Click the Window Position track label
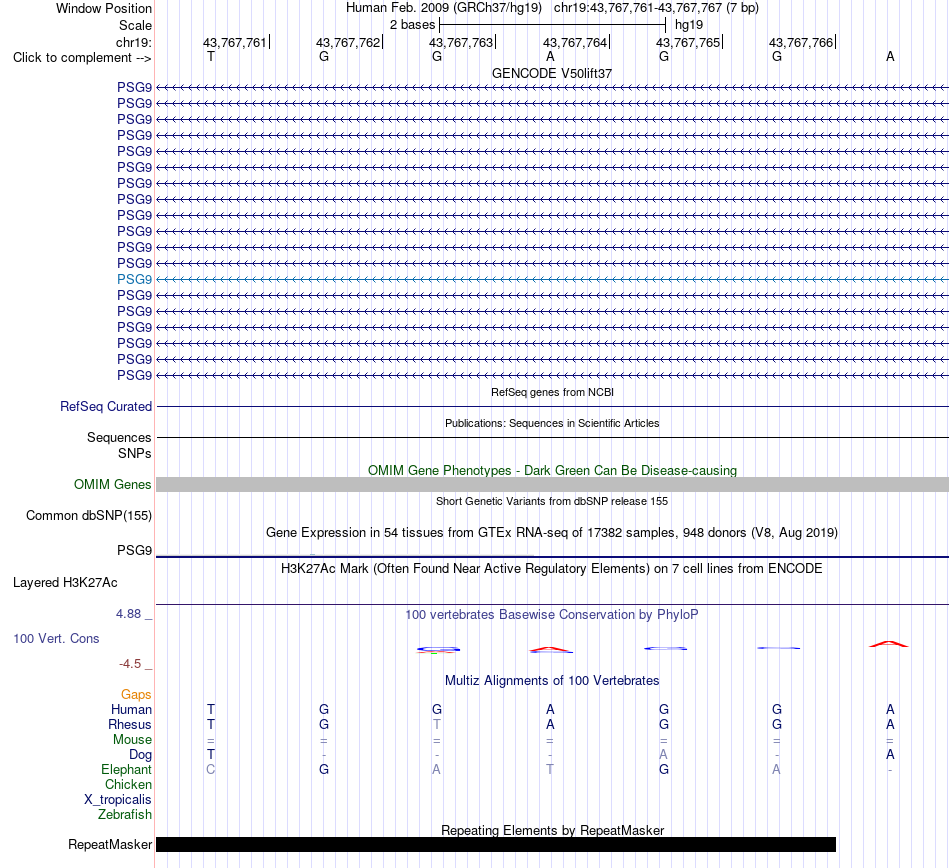The height and width of the screenshot is (868, 950). (104, 8)
